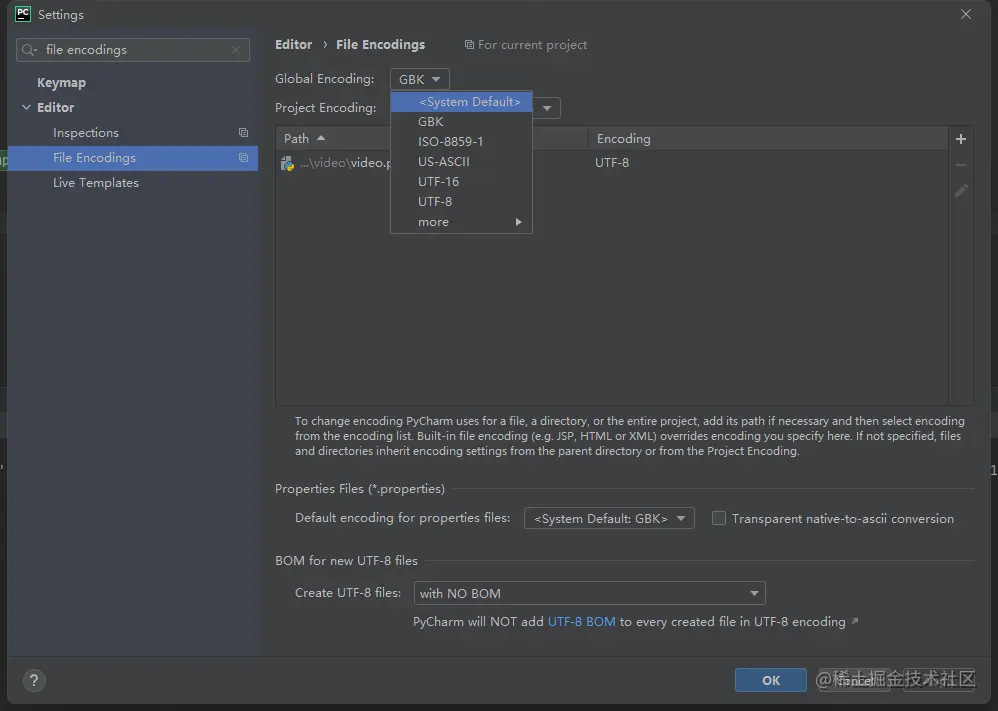Click the For current project copy icon
The width and height of the screenshot is (998, 711).
click(x=468, y=45)
